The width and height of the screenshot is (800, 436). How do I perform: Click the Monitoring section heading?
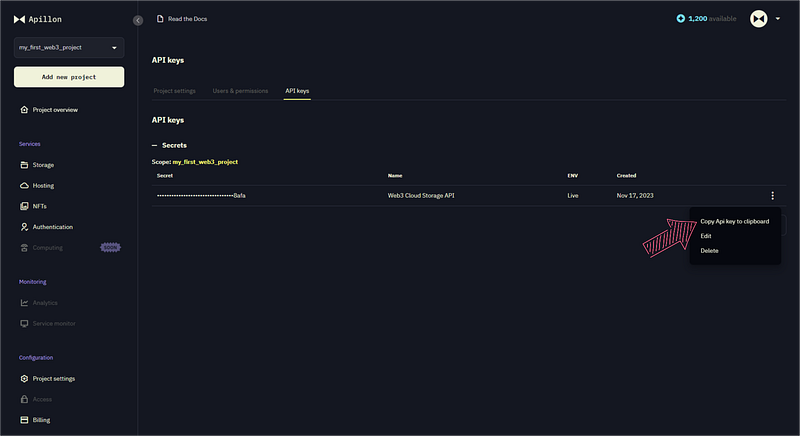tap(33, 282)
